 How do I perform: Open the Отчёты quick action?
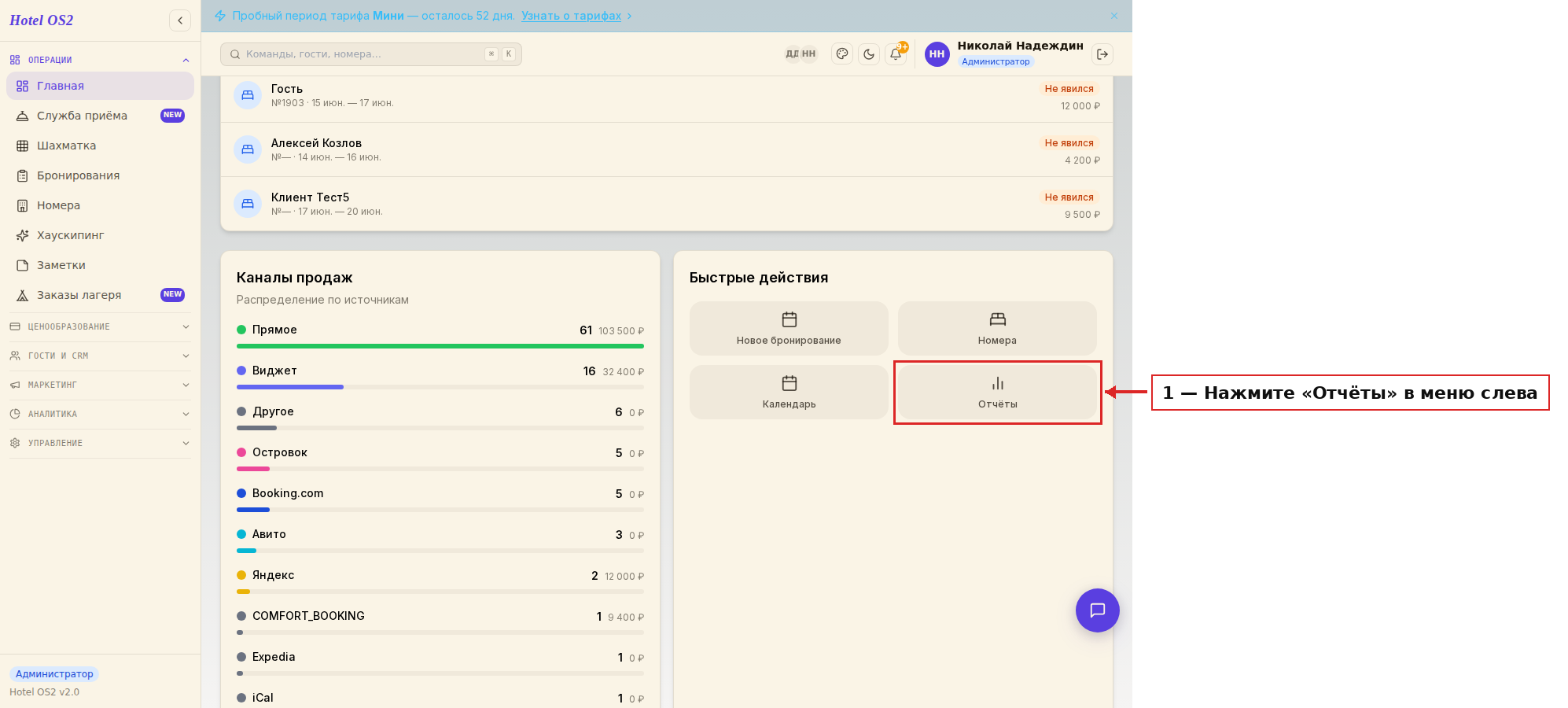tap(997, 393)
